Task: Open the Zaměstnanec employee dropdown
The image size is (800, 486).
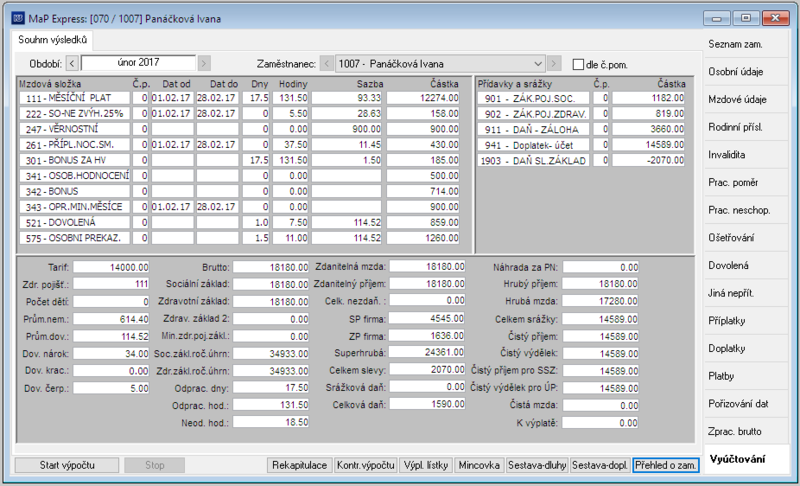Action: tap(440, 64)
